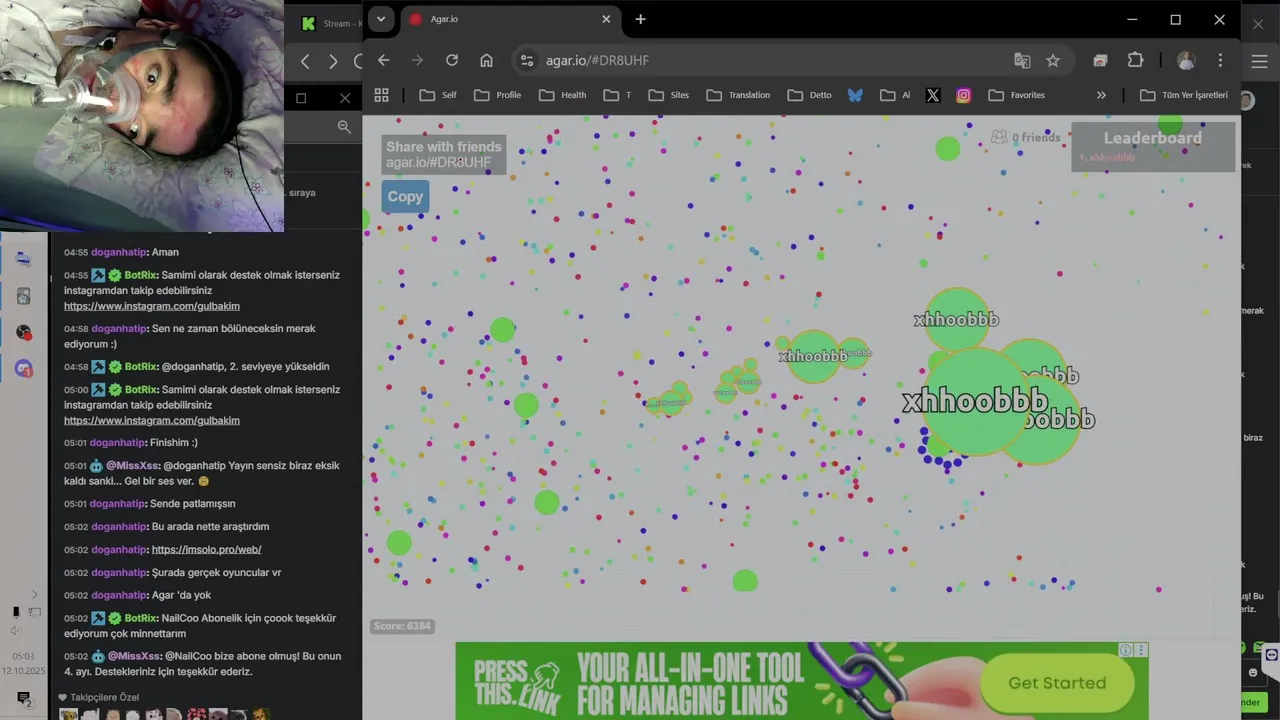This screenshot has width=1280, height=720.
Task: Click the message 'Agar 'da yok'
Action: tap(181, 596)
